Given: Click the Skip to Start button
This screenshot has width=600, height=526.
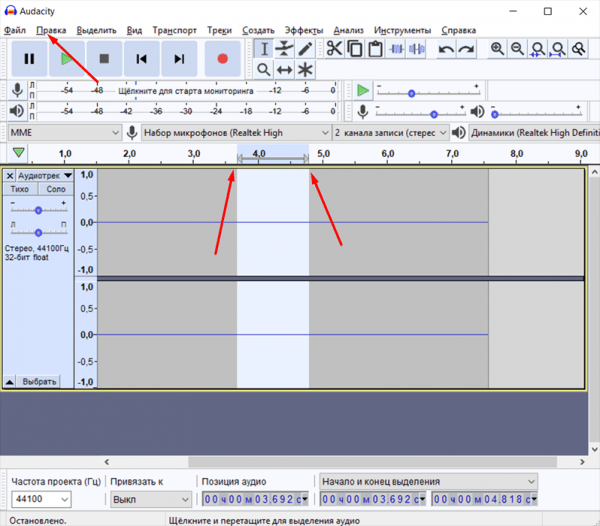Looking at the screenshot, I should (x=142, y=59).
